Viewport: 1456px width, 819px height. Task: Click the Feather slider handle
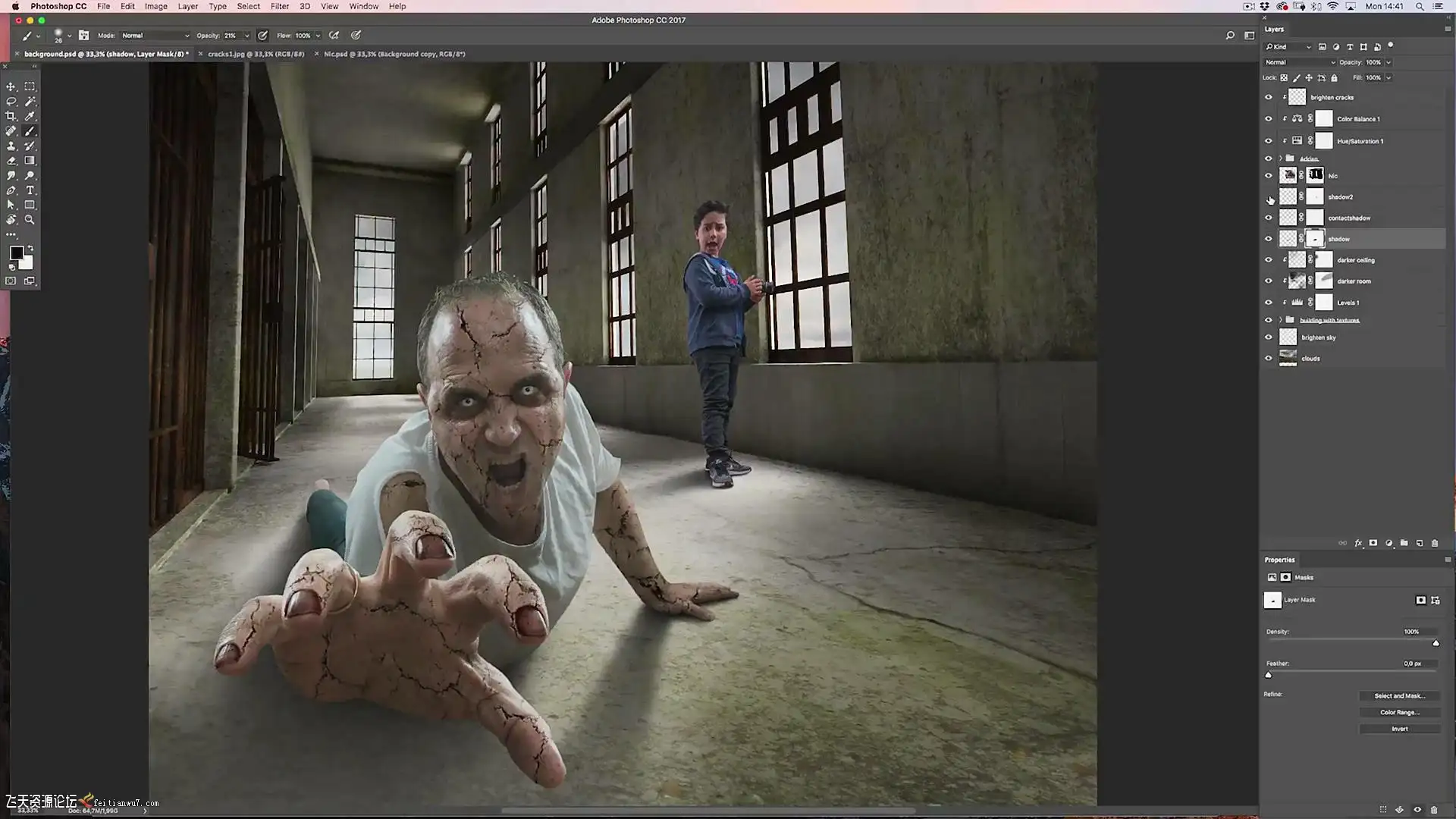1269,675
